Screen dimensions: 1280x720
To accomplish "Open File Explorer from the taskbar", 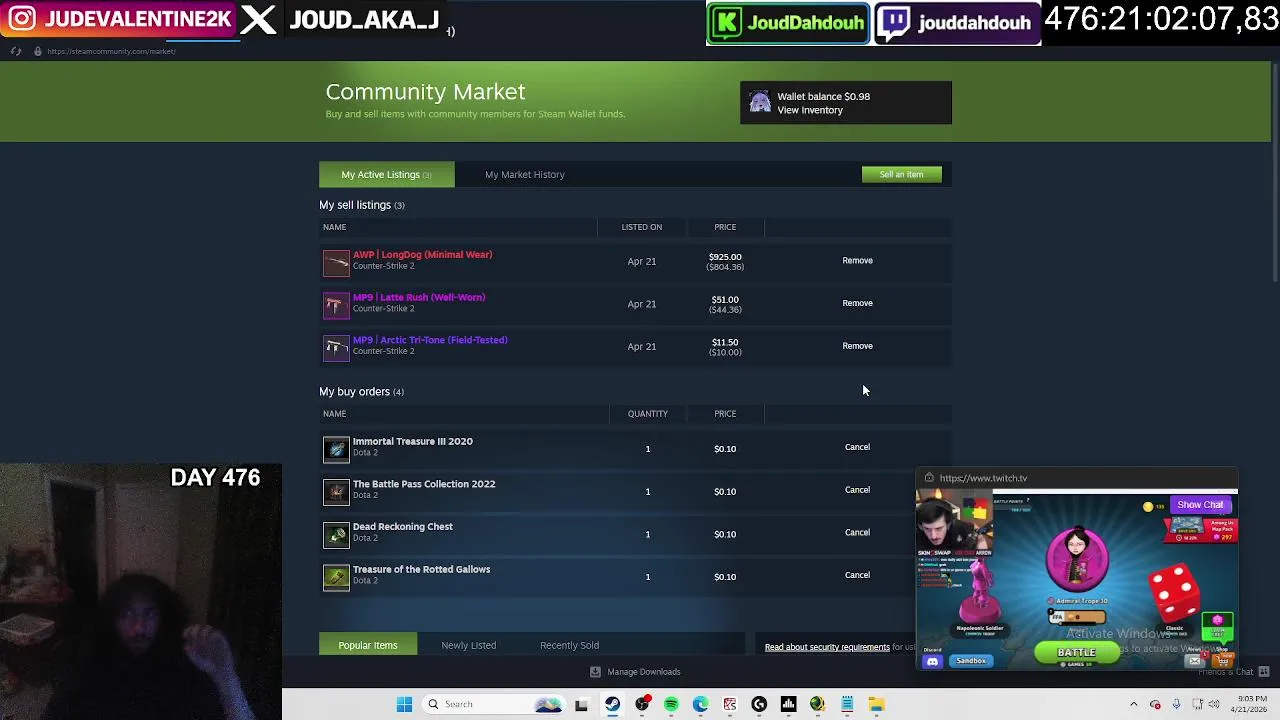I will (876, 704).
